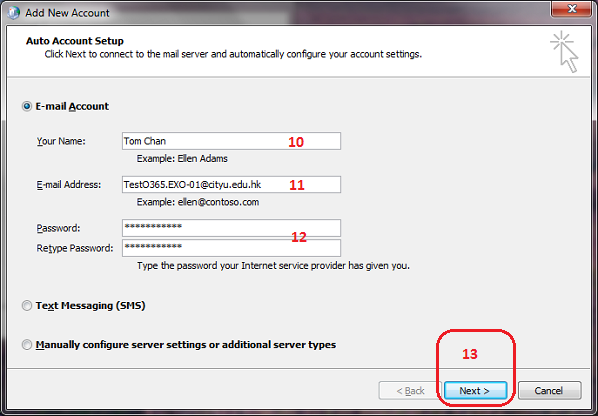Click the E-mail Address input field
The height and width of the screenshot is (416, 598).
tap(231, 185)
